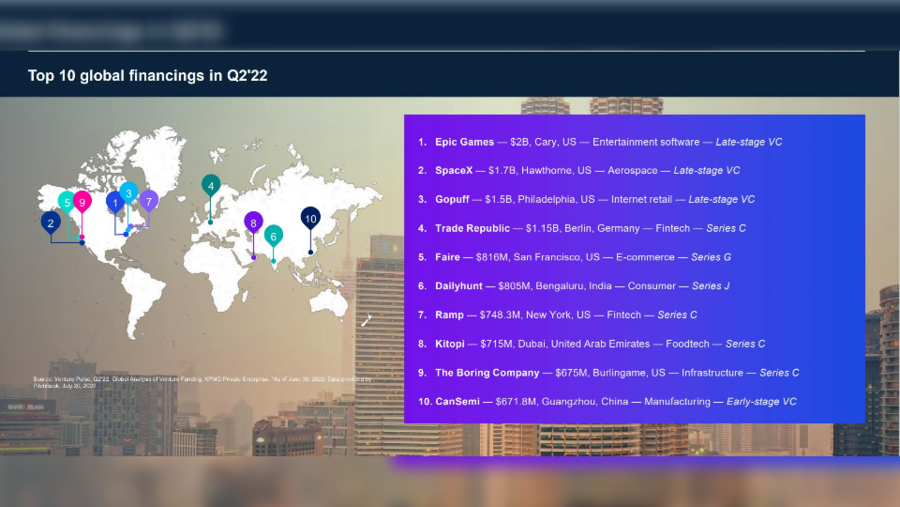
Task: Select pin 6 over India
Action: point(273,235)
